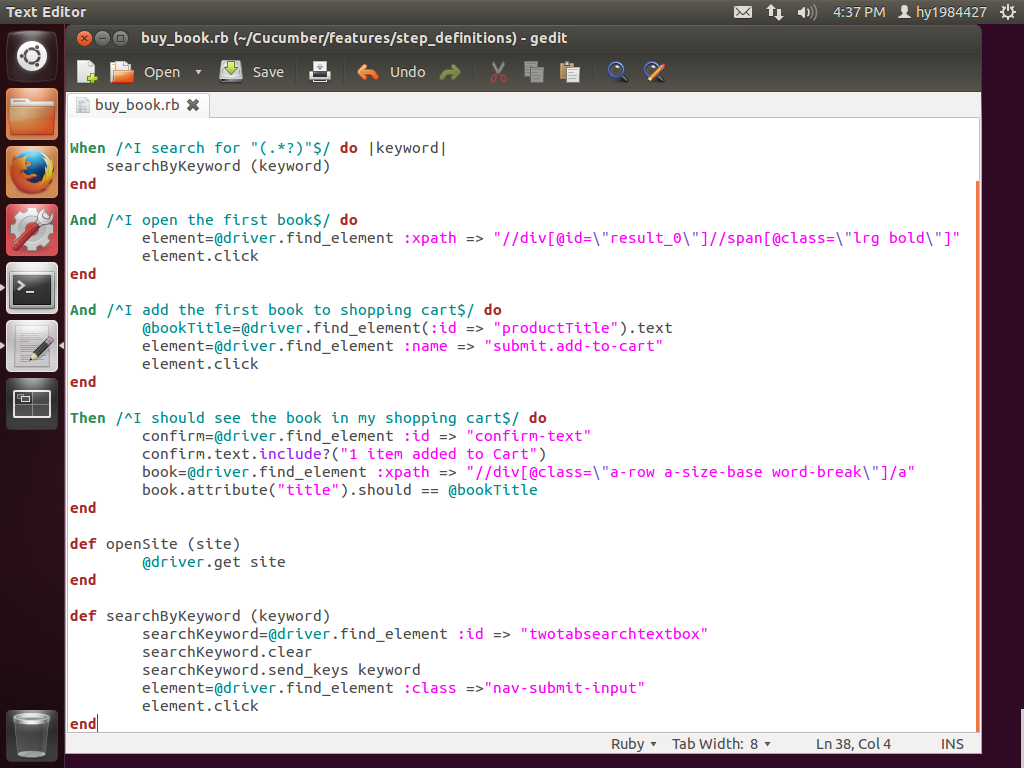Click the Cut scissors icon
This screenshot has width=1024, height=768.
(x=498, y=72)
